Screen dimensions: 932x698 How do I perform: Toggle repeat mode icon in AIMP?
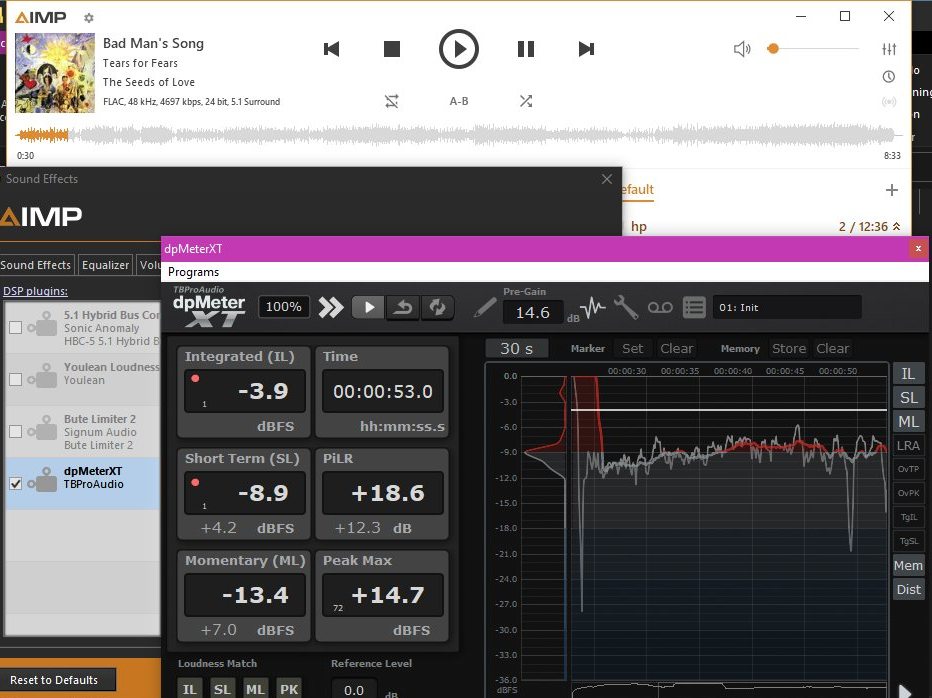coord(392,101)
